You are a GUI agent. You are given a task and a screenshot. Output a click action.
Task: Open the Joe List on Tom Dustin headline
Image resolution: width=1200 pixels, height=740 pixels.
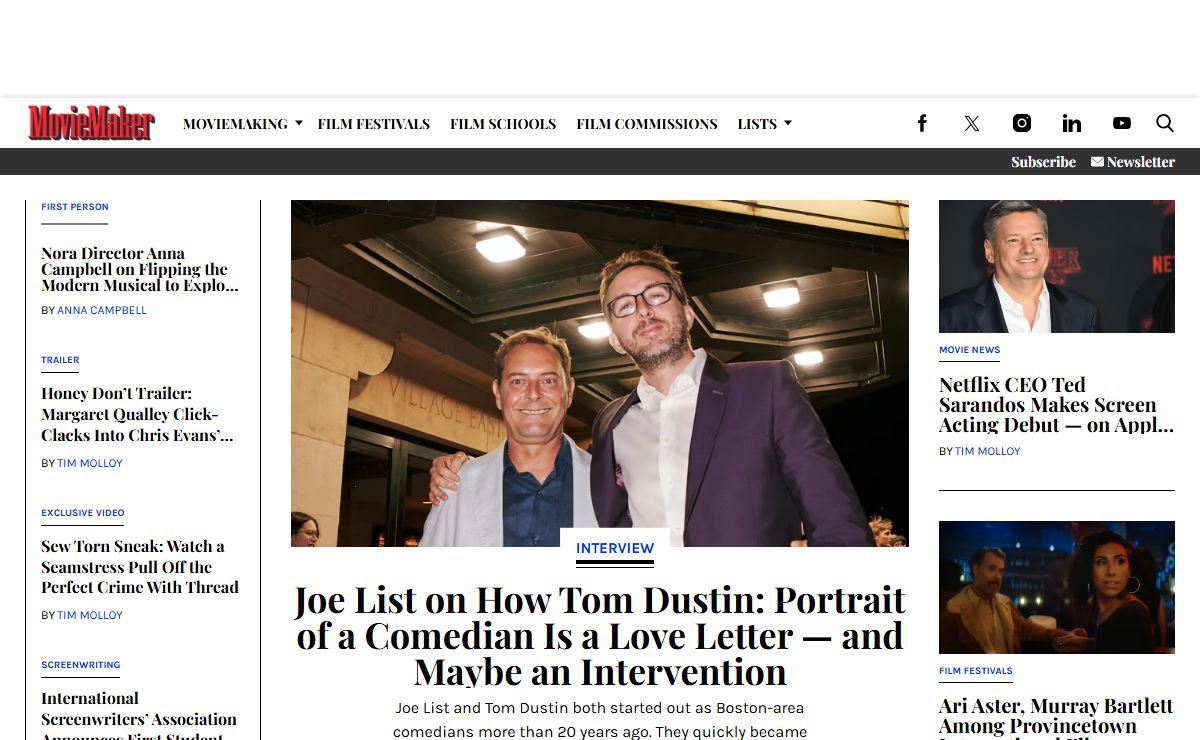coord(600,635)
